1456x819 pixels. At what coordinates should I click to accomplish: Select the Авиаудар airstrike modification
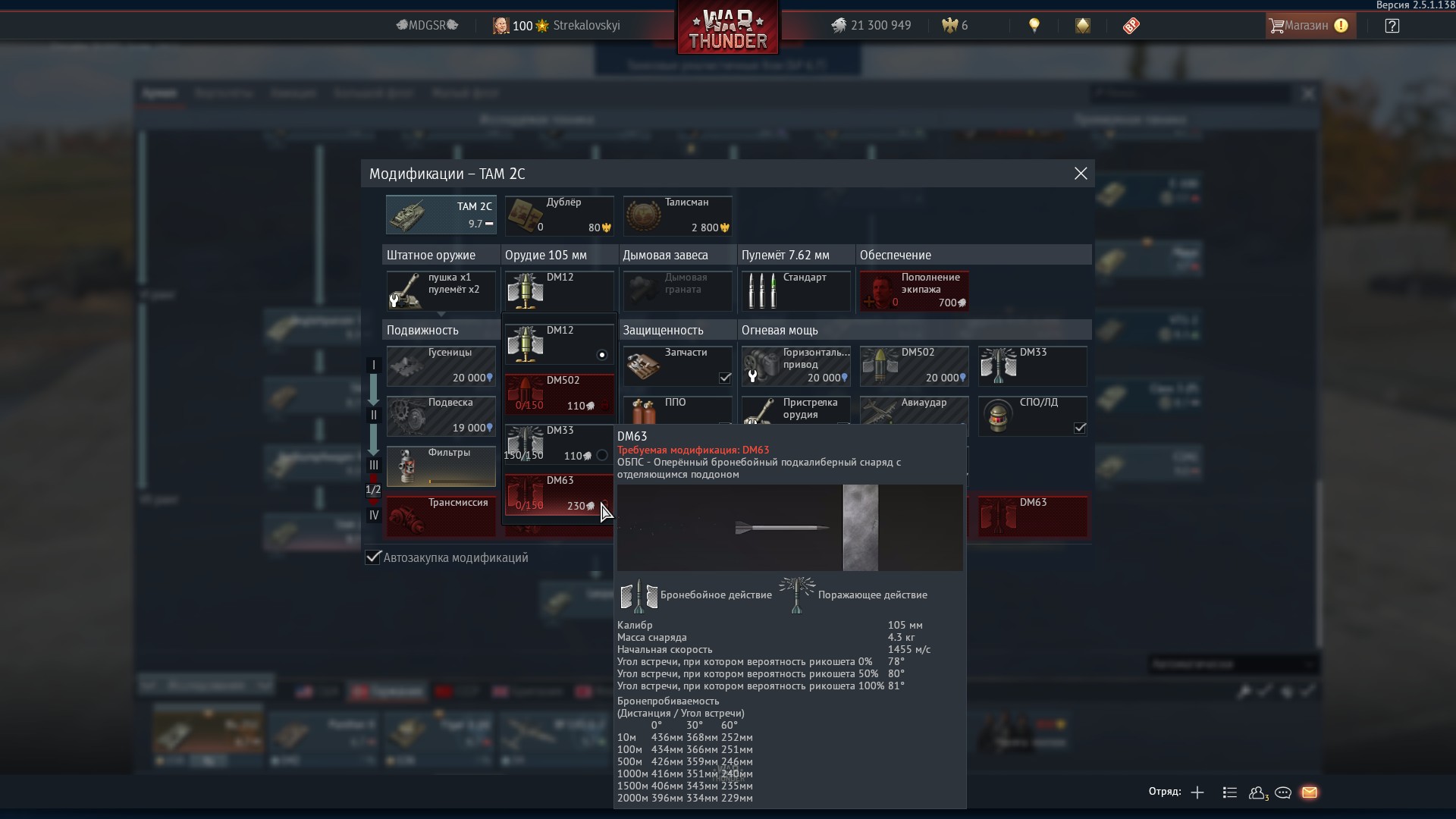(x=915, y=411)
